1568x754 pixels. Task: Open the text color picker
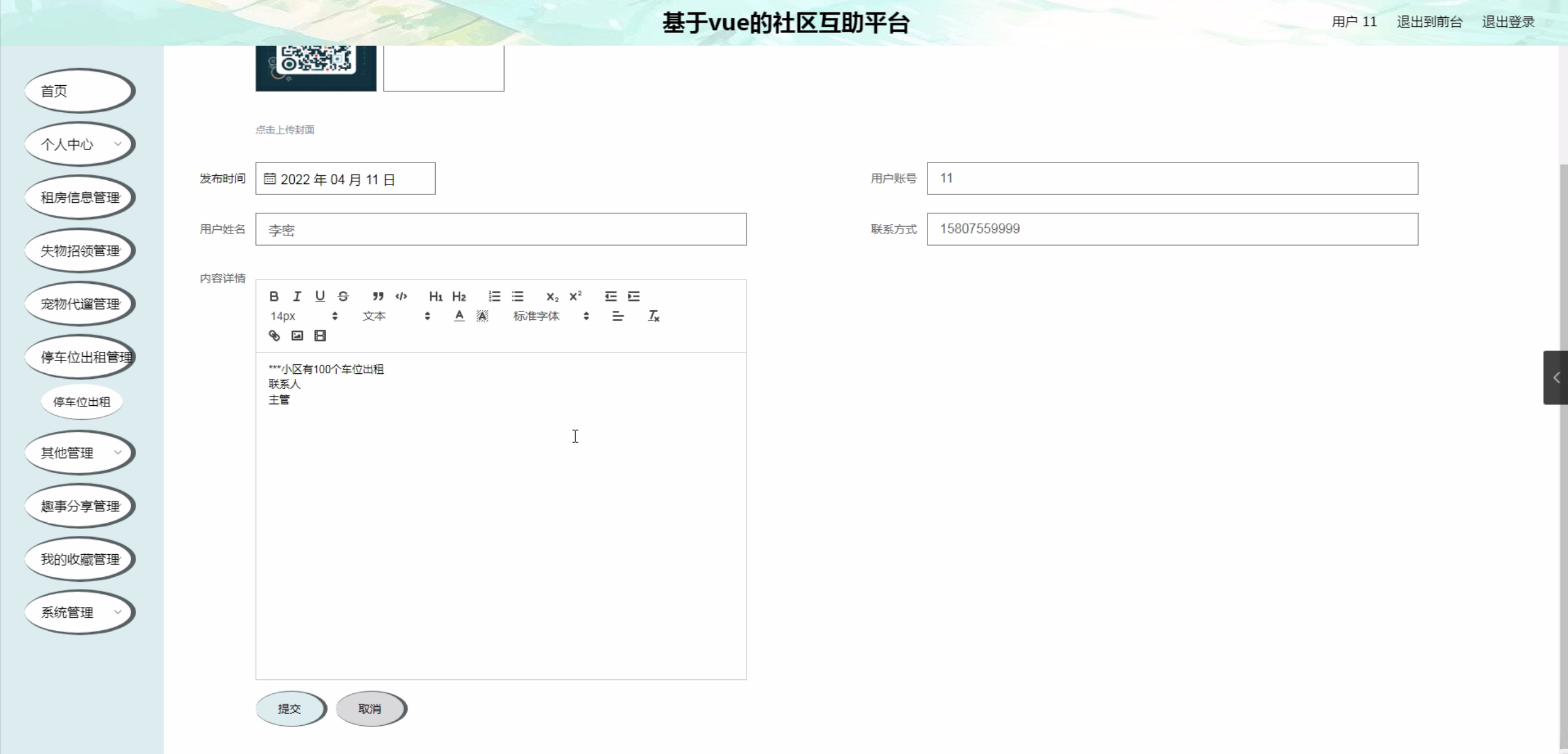pyautogui.click(x=459, y=316)
